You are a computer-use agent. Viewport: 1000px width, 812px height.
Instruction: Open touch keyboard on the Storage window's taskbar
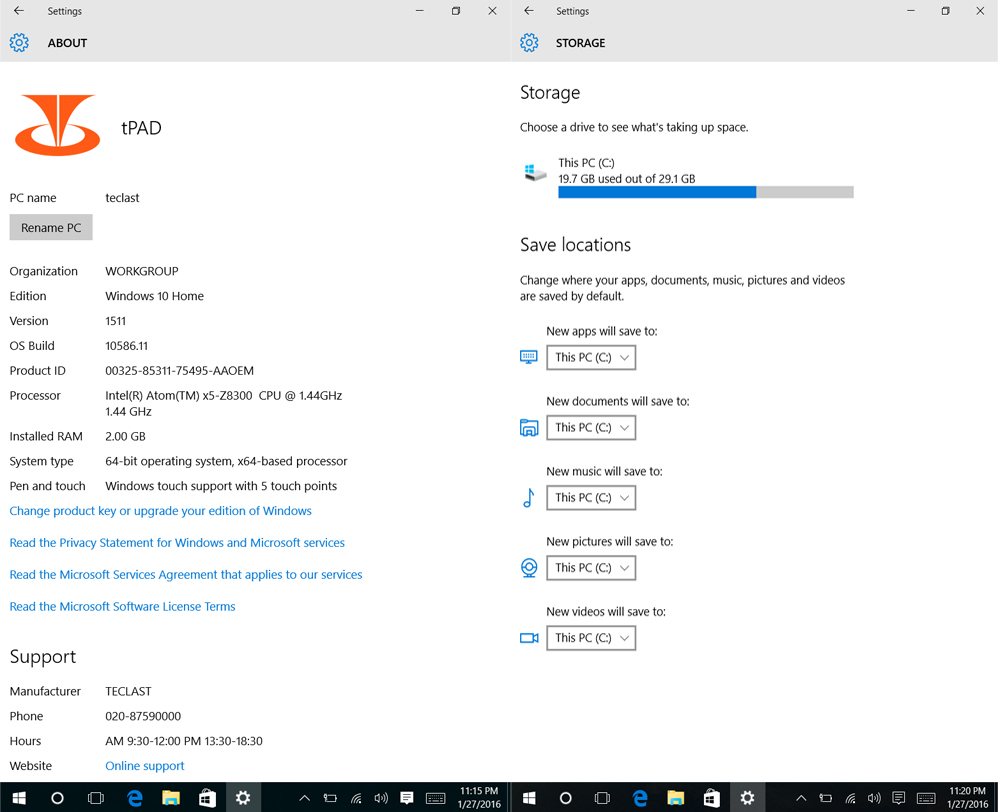926,798
